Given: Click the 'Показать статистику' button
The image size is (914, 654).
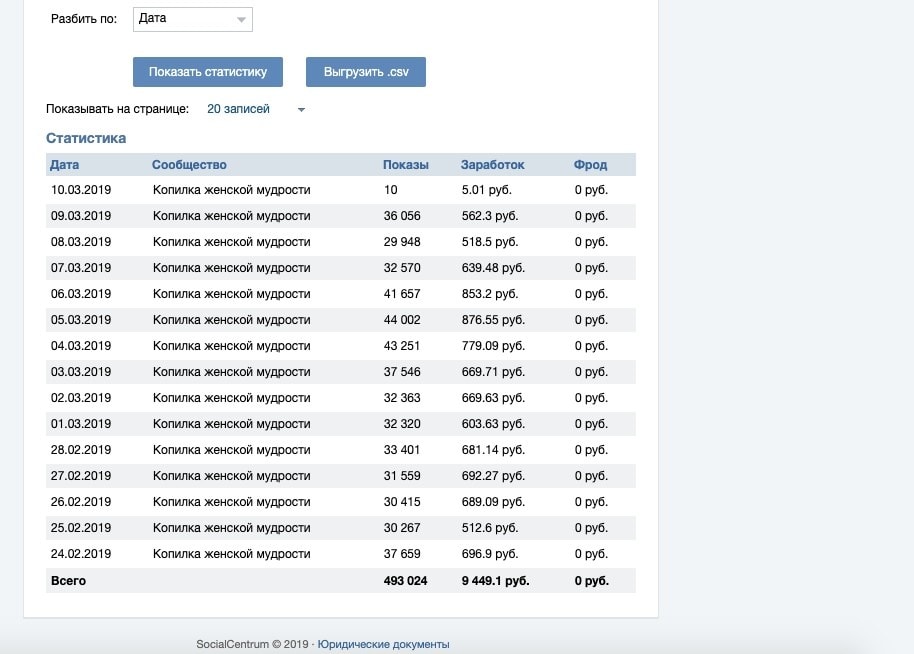Looking at the screenshot, I should click(x=208, y=72).
